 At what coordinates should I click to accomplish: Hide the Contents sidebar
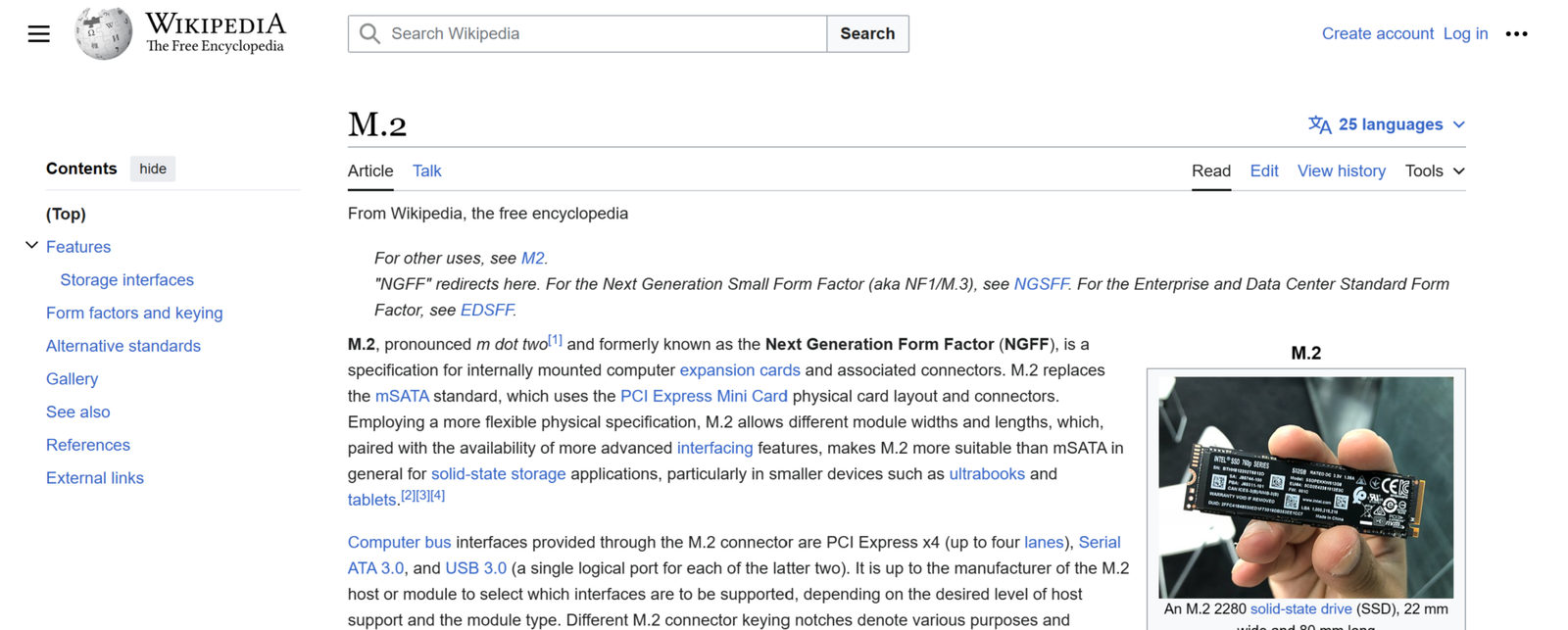(x=153, y=169)
